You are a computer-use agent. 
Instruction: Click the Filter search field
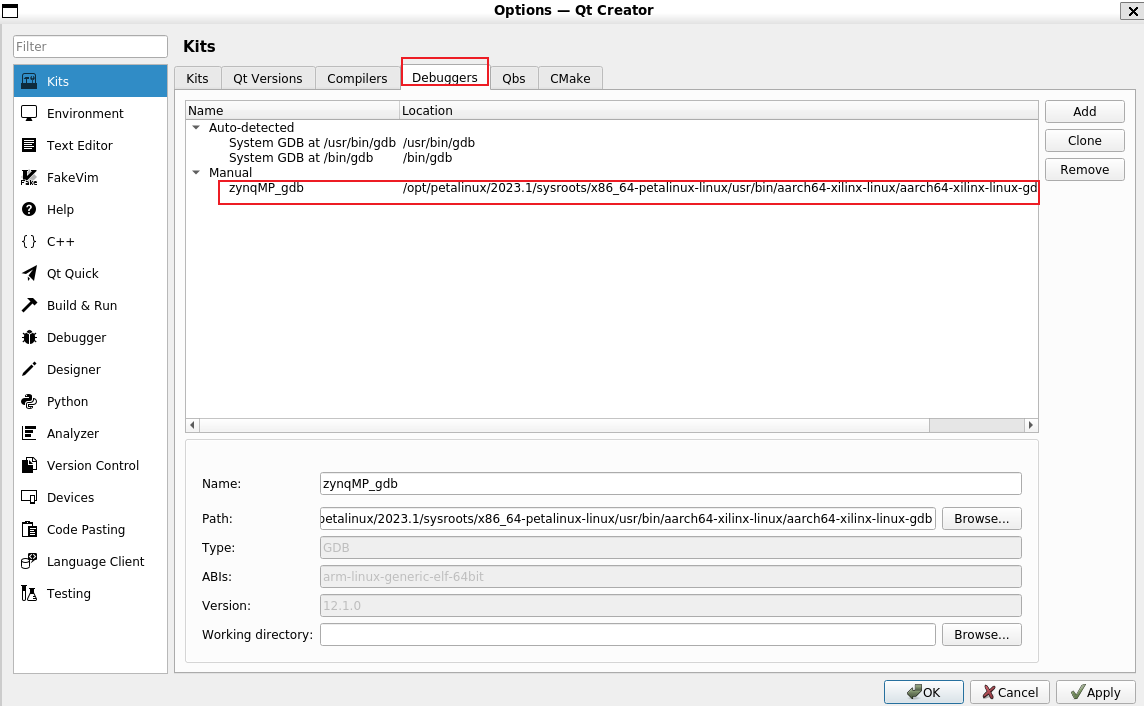coord(90,46)
